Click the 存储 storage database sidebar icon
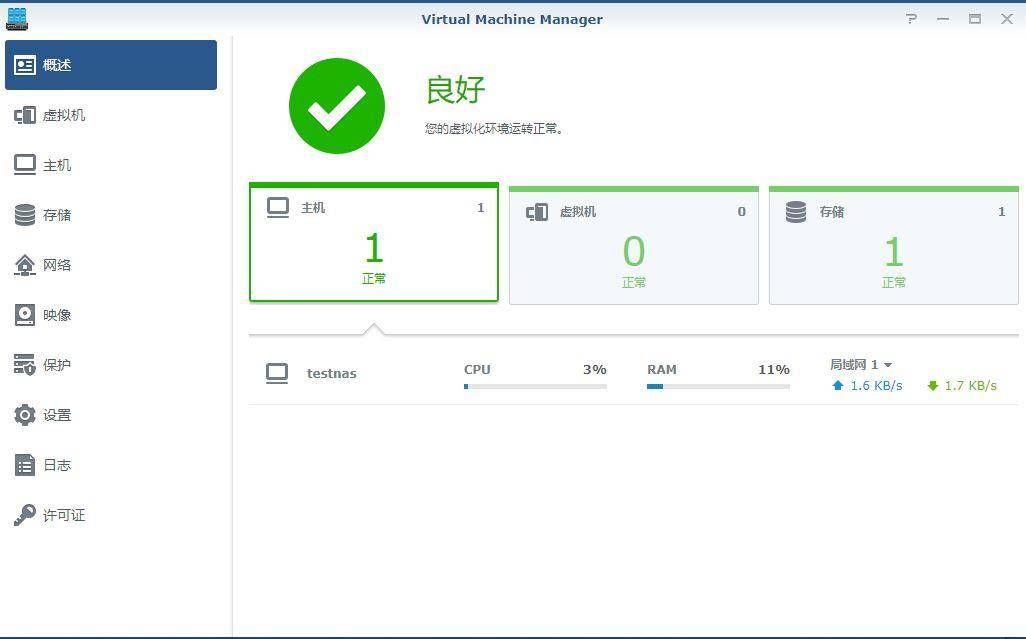The height and width of the screenshot is (639, 1026). point(25,215)
